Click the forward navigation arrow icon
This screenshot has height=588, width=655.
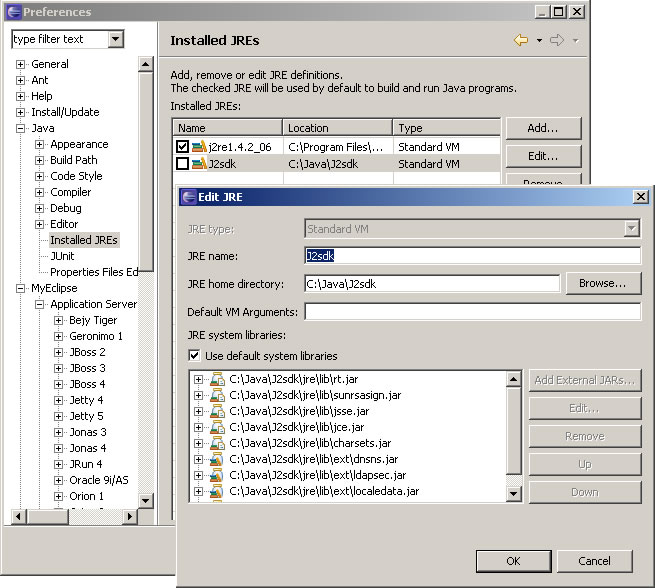tap(557, 41)
